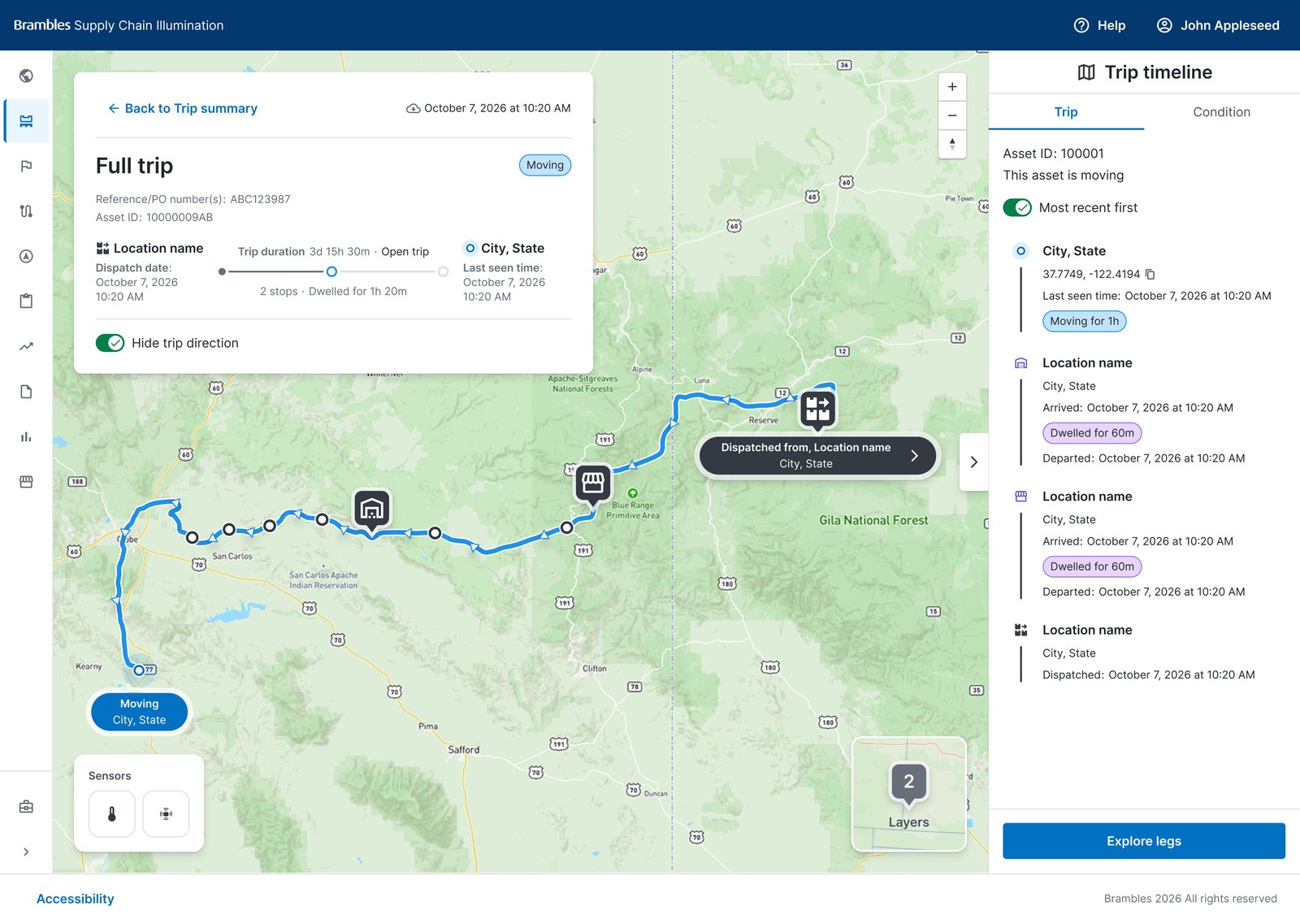
Task: Select the pallet tracking sidebar icon
Action: tap(26, 121)
